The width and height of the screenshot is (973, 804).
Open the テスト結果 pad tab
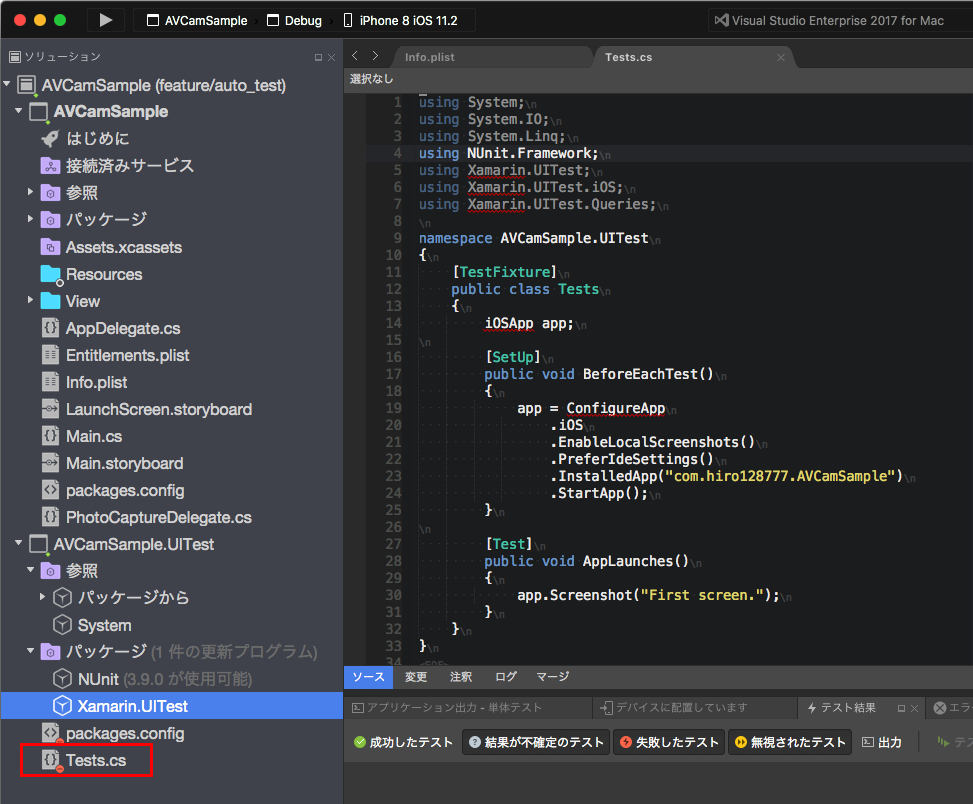[841, 708]
